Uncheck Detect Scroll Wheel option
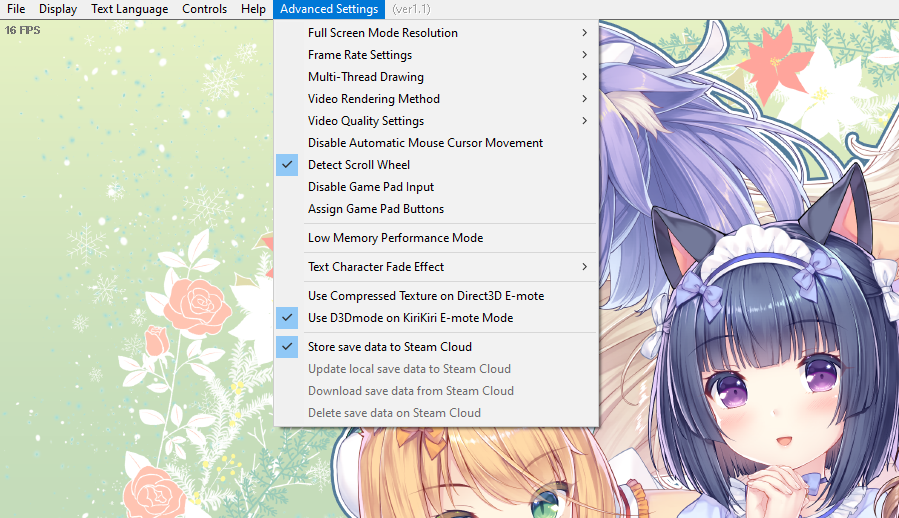Viewport: 899px width, 518px height. tap(359, 165)
